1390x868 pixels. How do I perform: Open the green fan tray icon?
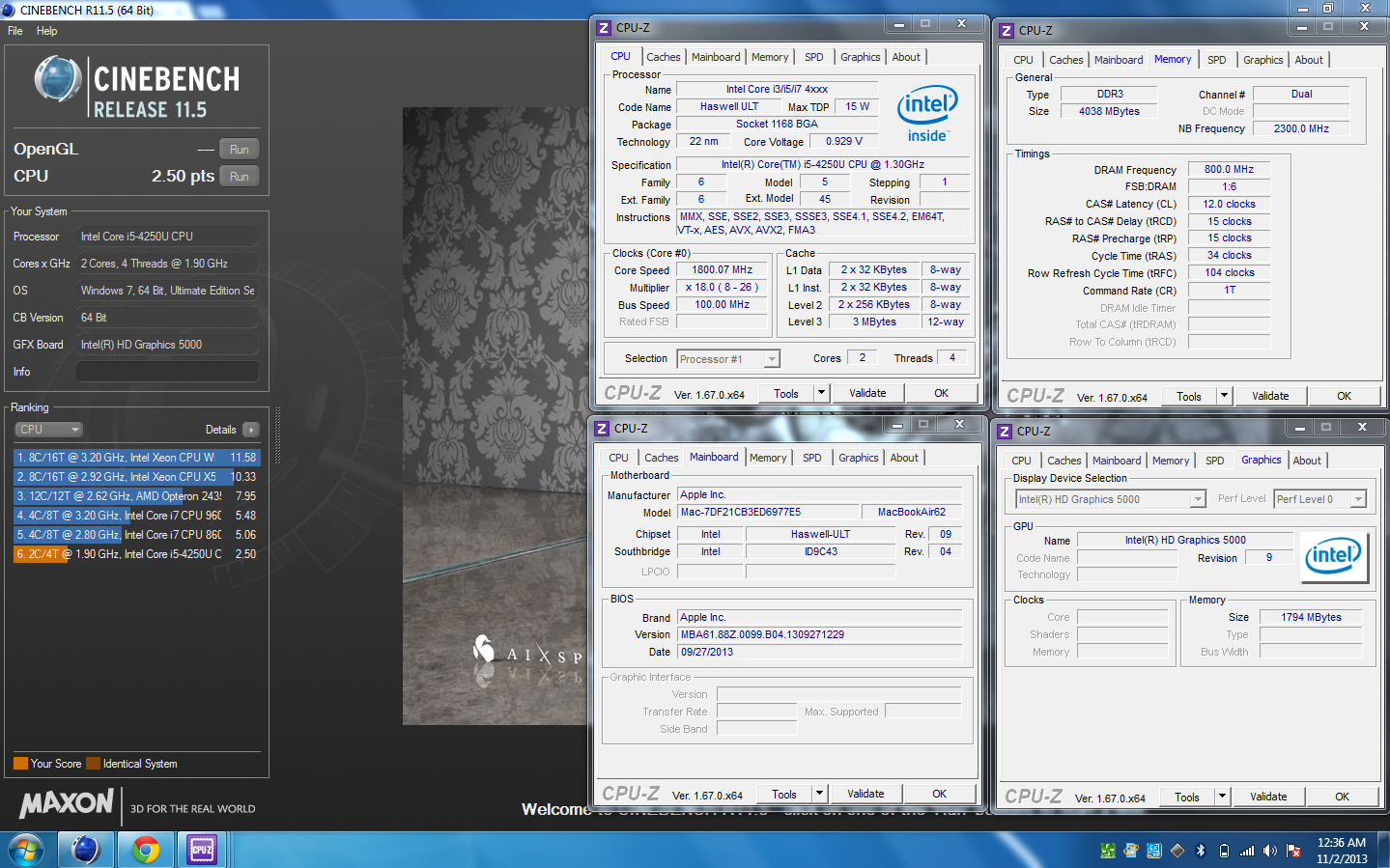[1108, 851]
